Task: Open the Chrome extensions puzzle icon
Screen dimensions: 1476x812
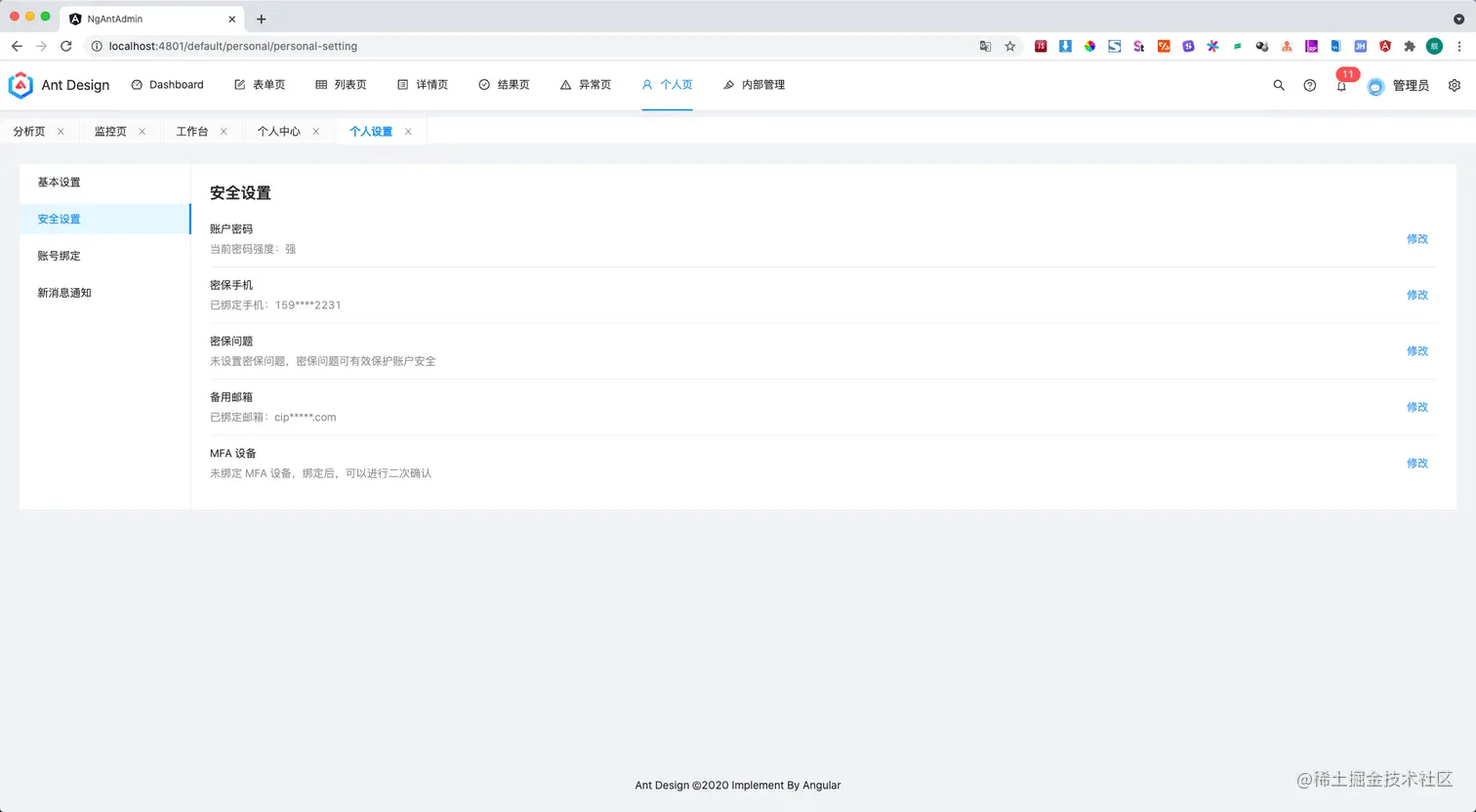Action: (1410, 46)
